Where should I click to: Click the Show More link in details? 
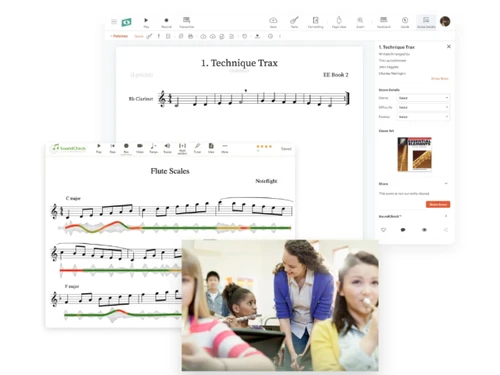pyautogui.click(x=440, y=79)
